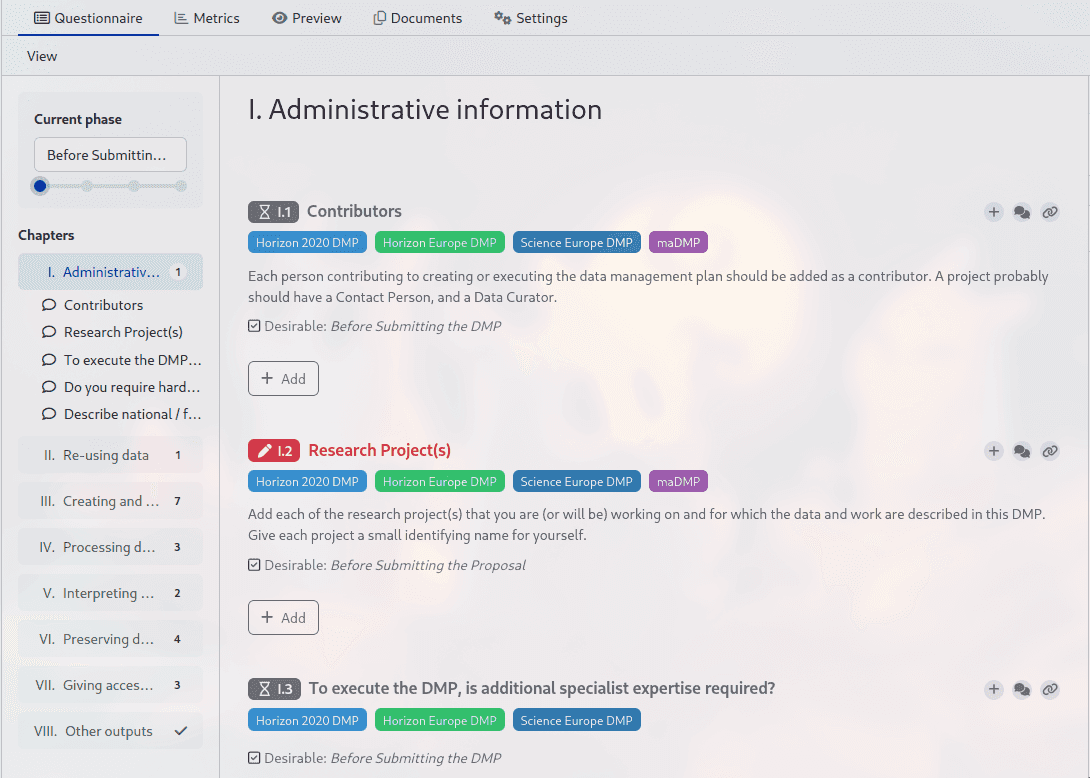This screenshot has height=778, width=1090.
Task: Click speech bubble icon next to Contributors
Action: [49, 305]
